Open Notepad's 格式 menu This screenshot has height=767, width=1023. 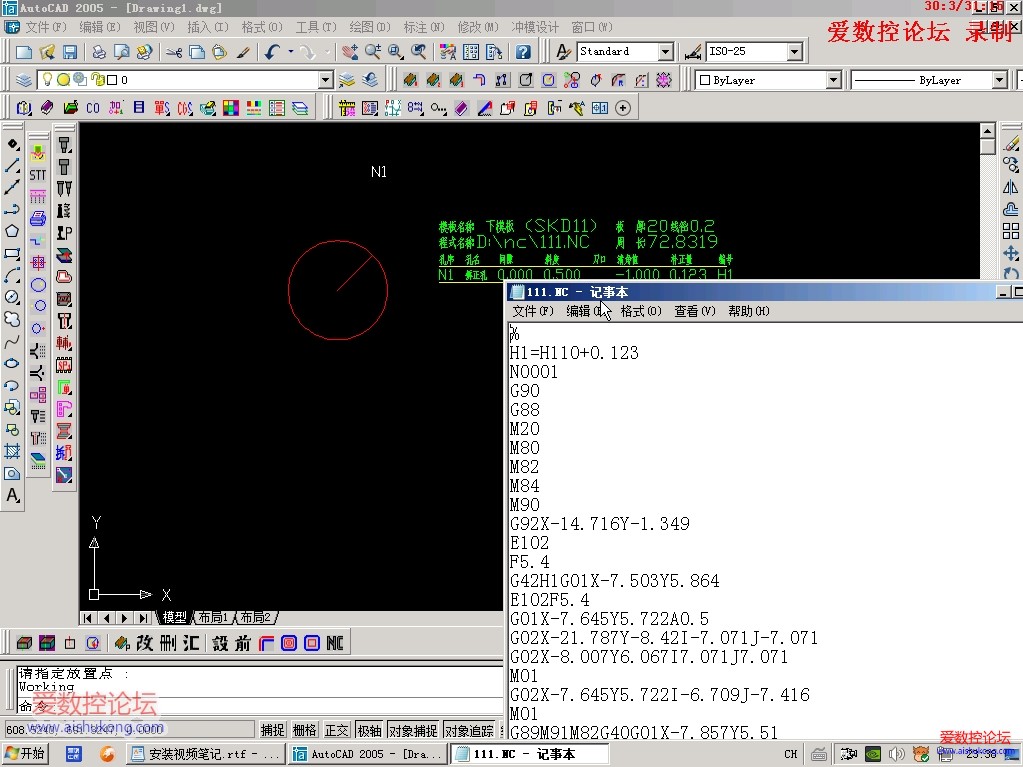(640, 311)
